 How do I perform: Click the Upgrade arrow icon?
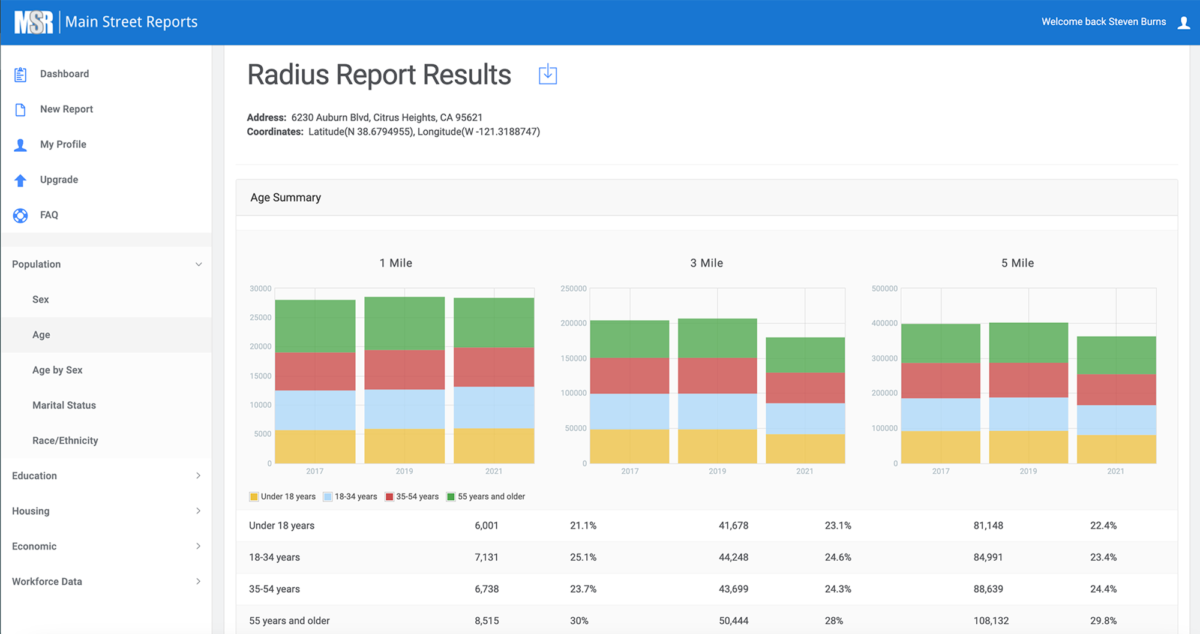[x=20, y=180]
